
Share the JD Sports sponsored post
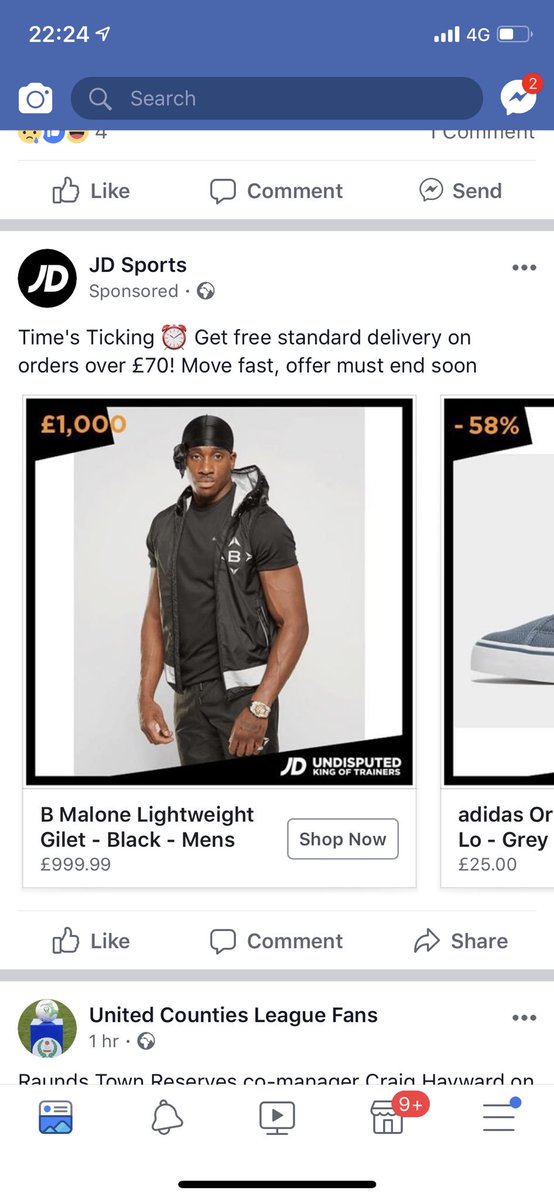coord(461,941)
